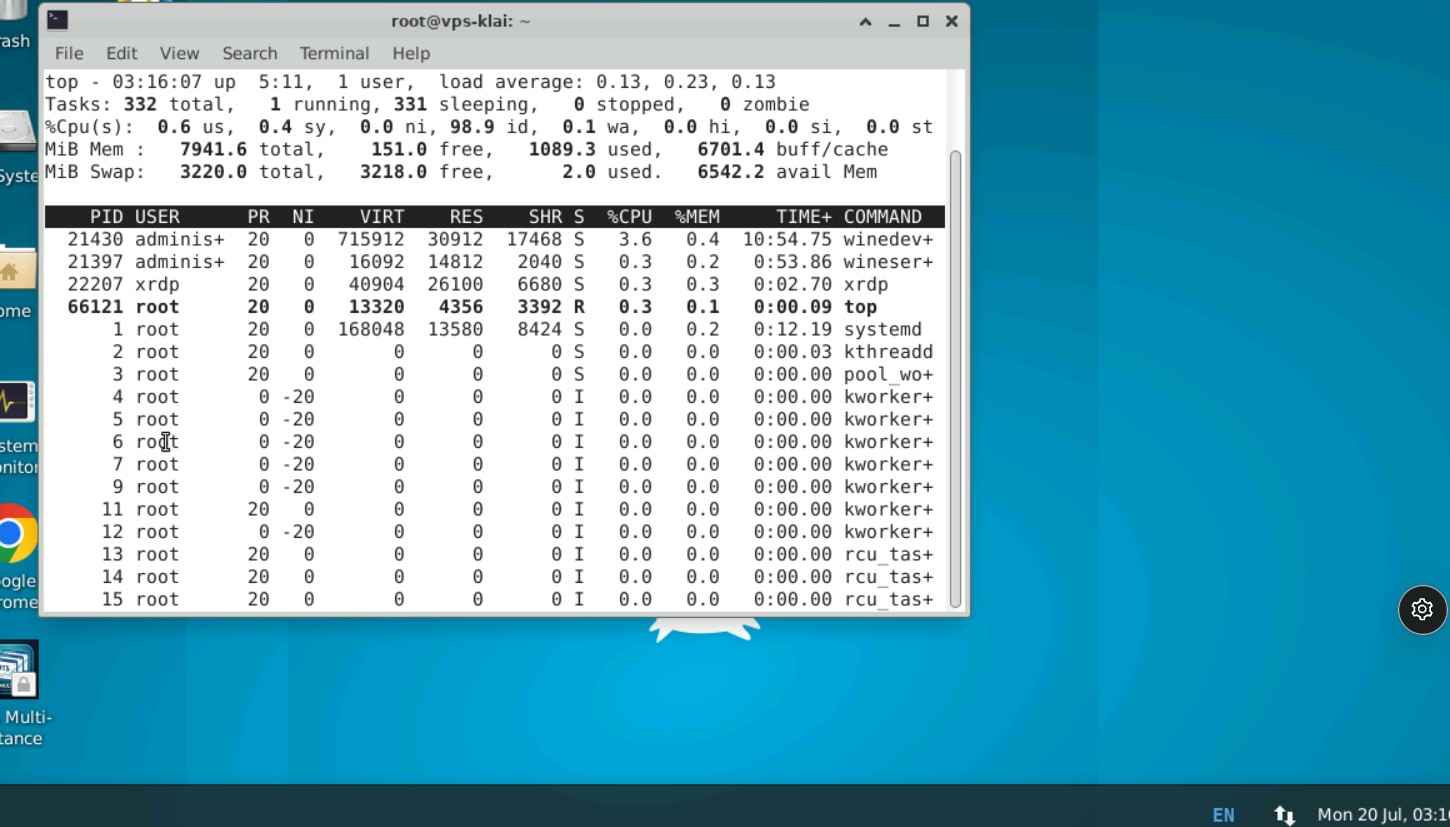Screen dimensions: 1450x827
Task: Open the Search menu
Action: pos(249,53)
